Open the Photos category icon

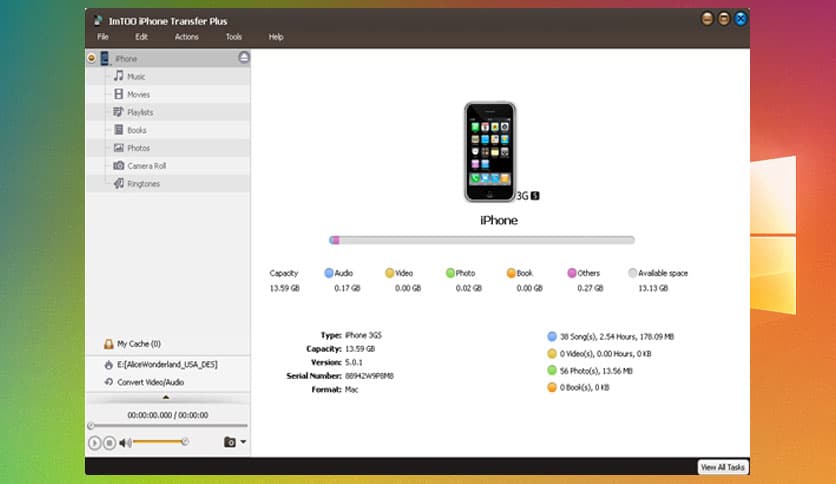[x=118, y=148]
